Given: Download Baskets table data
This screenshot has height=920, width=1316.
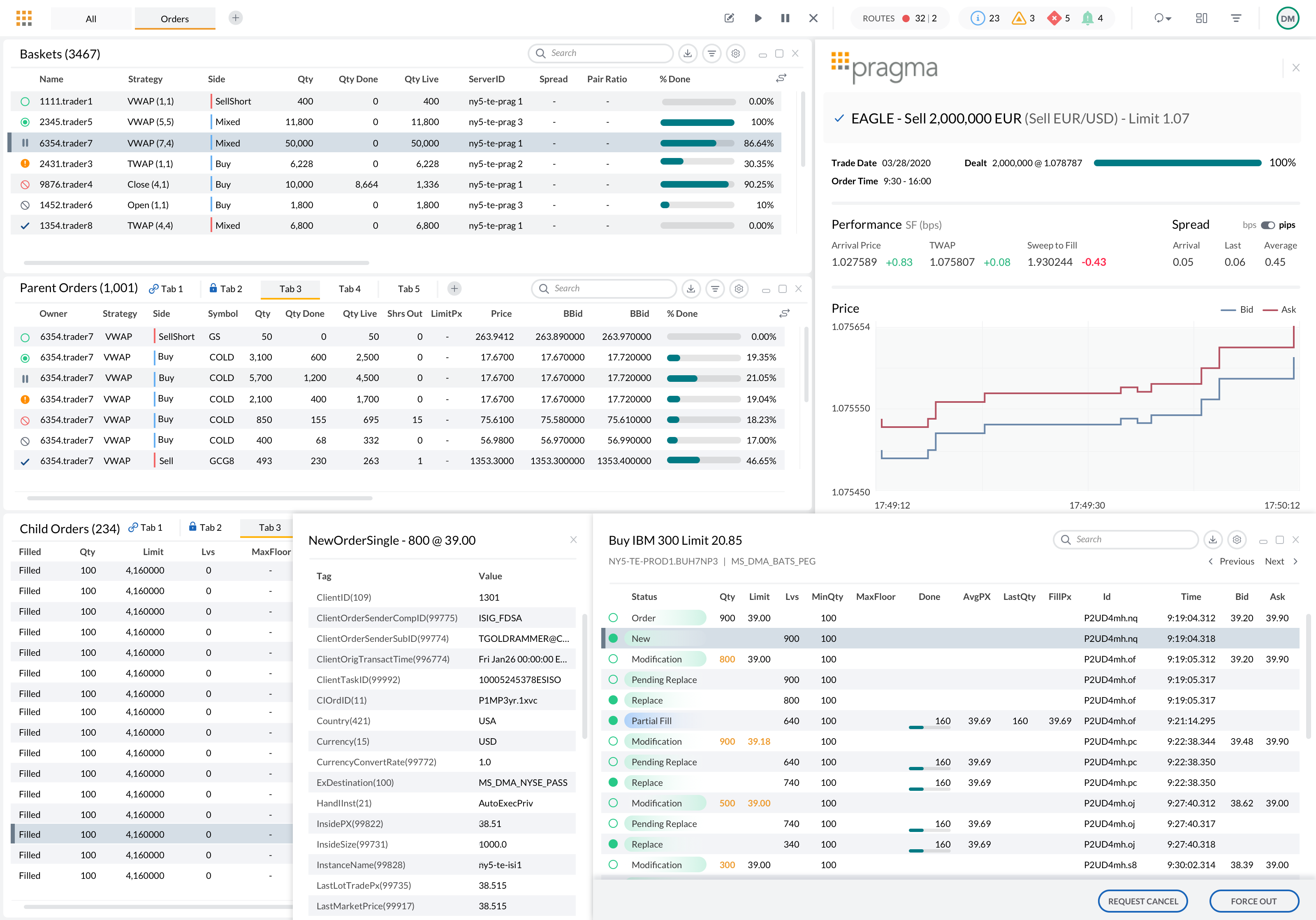Looking at the screenshot, I should click(687, 53).
